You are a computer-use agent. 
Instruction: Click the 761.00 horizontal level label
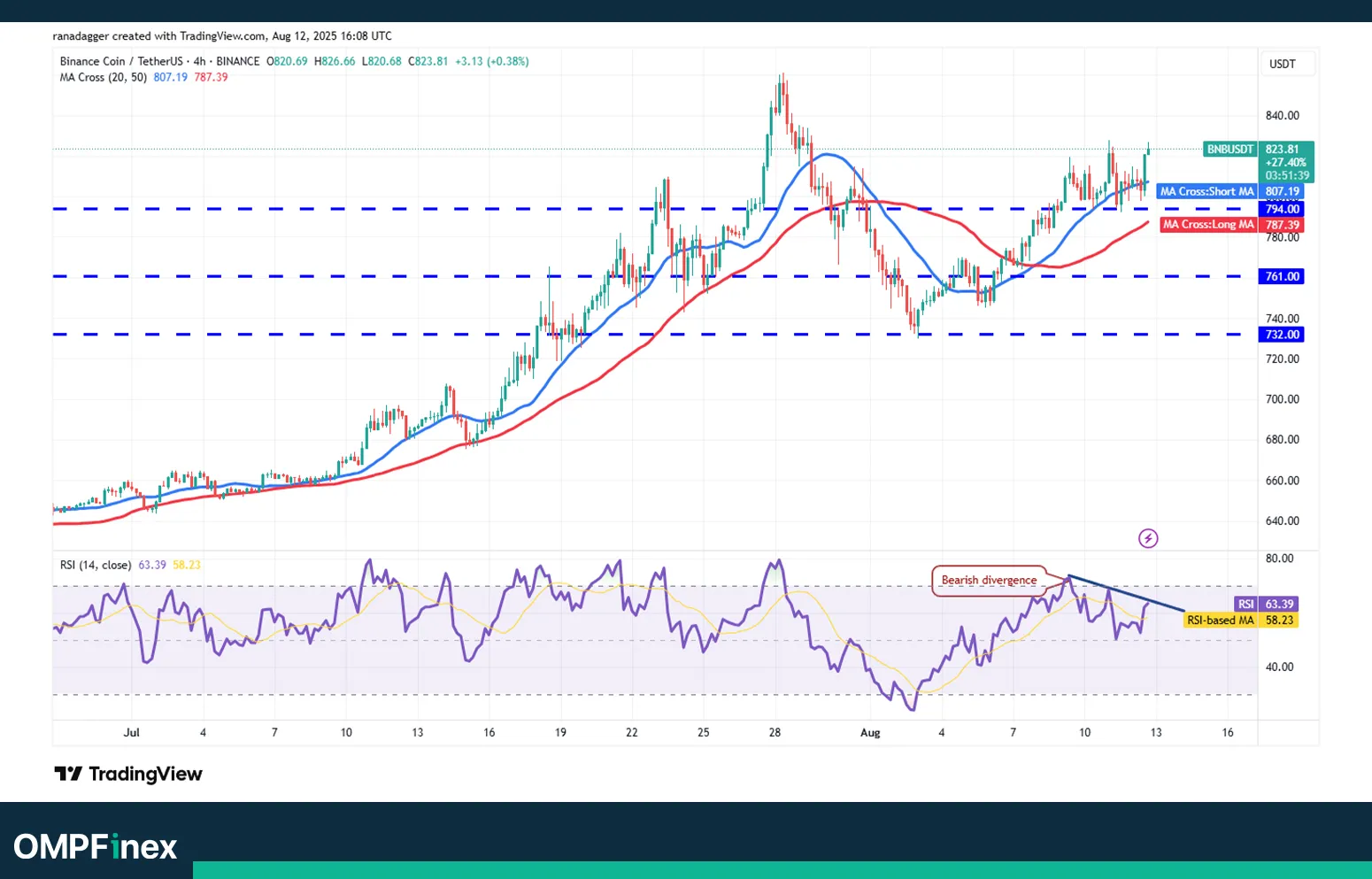[x=1282, y=277]
